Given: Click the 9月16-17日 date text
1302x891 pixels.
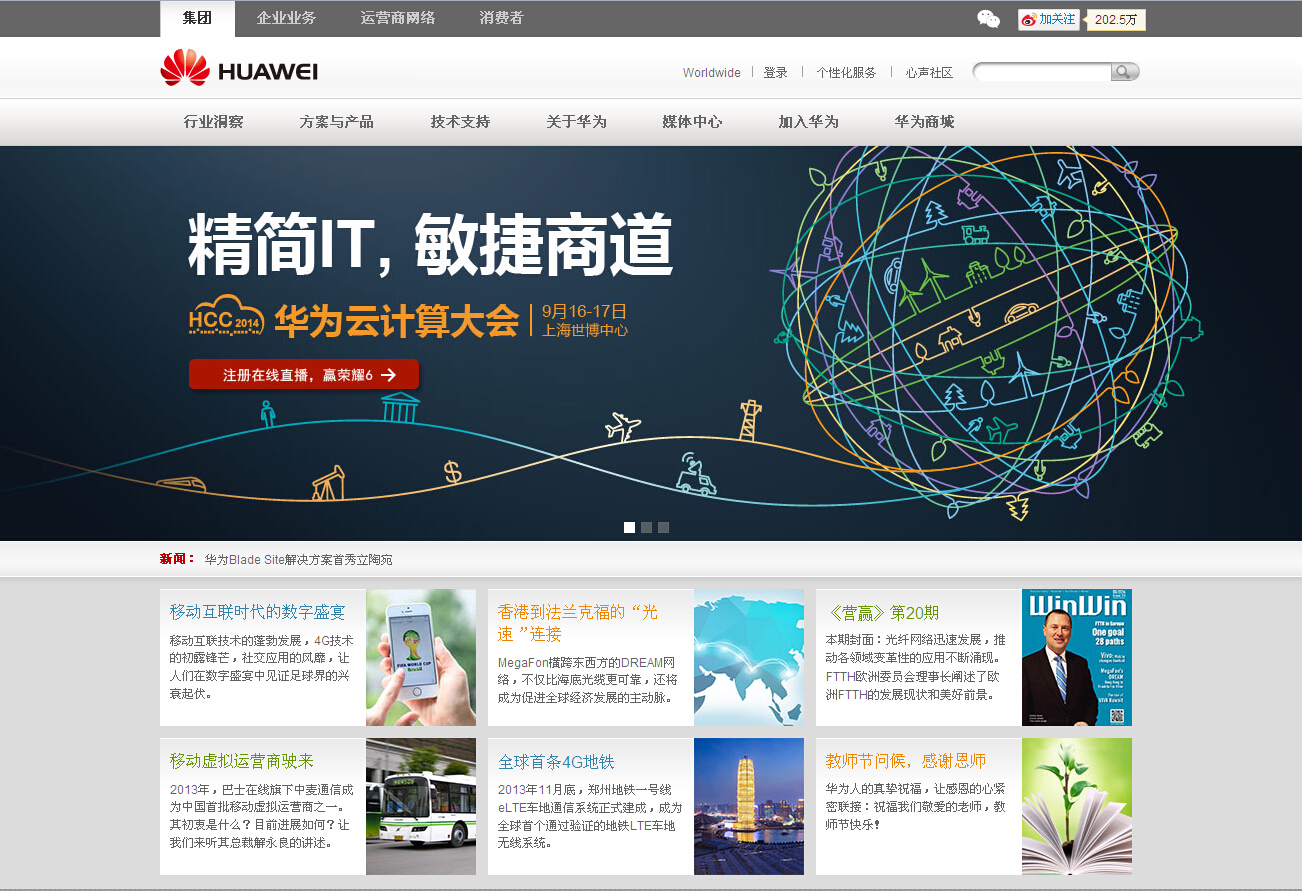Looking at the screenshot, I should tap(584, 311).
